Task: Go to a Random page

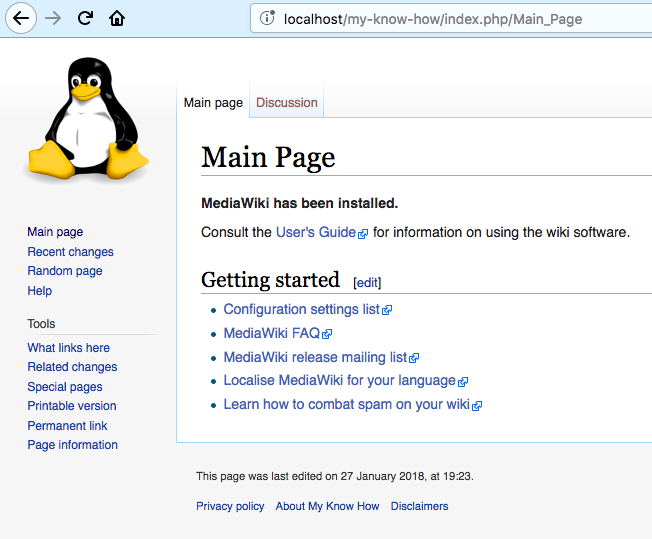Action: click(x=65, y=271)
